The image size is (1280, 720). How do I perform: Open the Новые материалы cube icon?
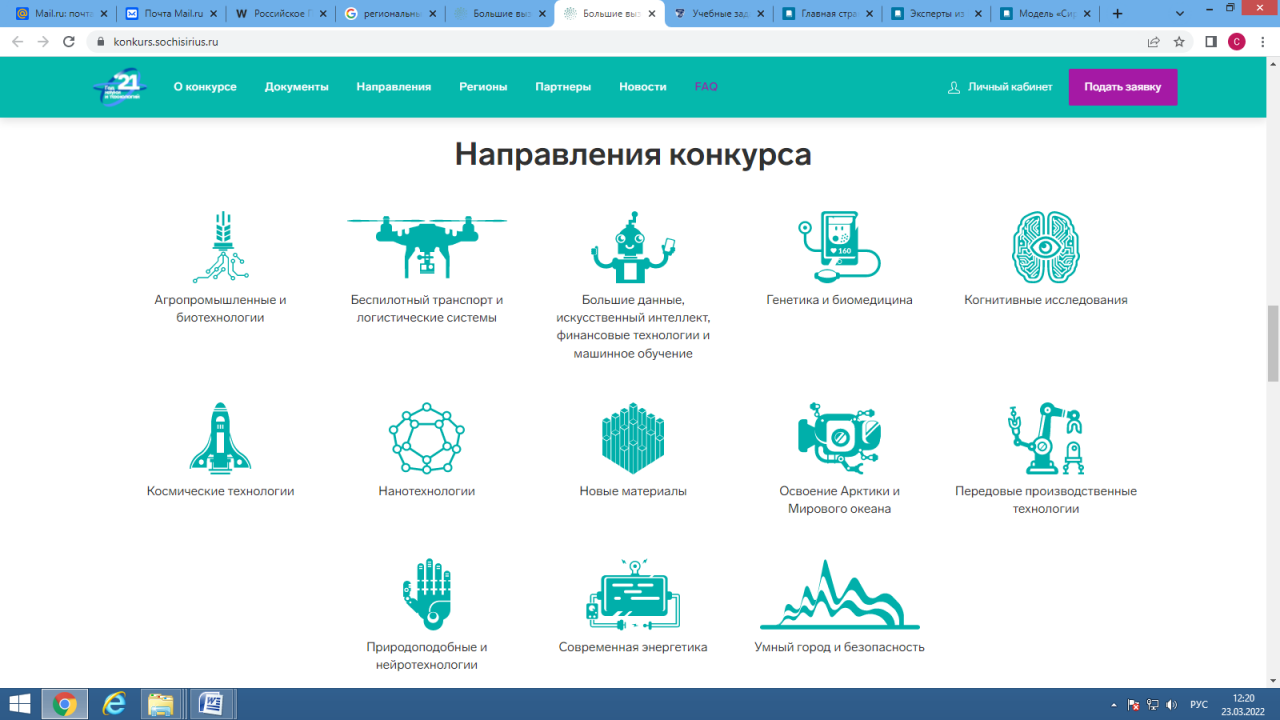632,438
